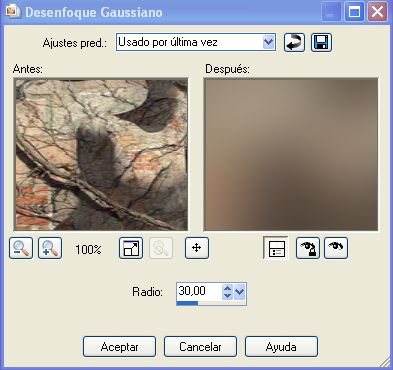
Task: Open the Radio slider dropdown arrow
Action: coord(240,292)
